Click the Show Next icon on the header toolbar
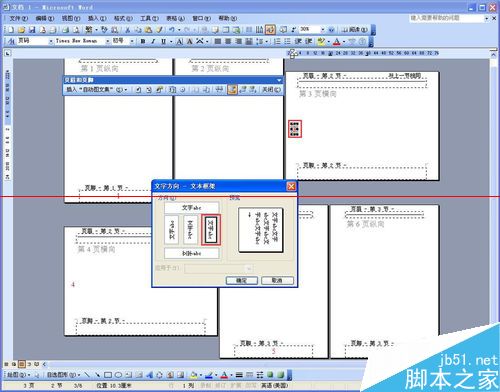This screenshot has width=500, height=392. (x=252, y=89)
